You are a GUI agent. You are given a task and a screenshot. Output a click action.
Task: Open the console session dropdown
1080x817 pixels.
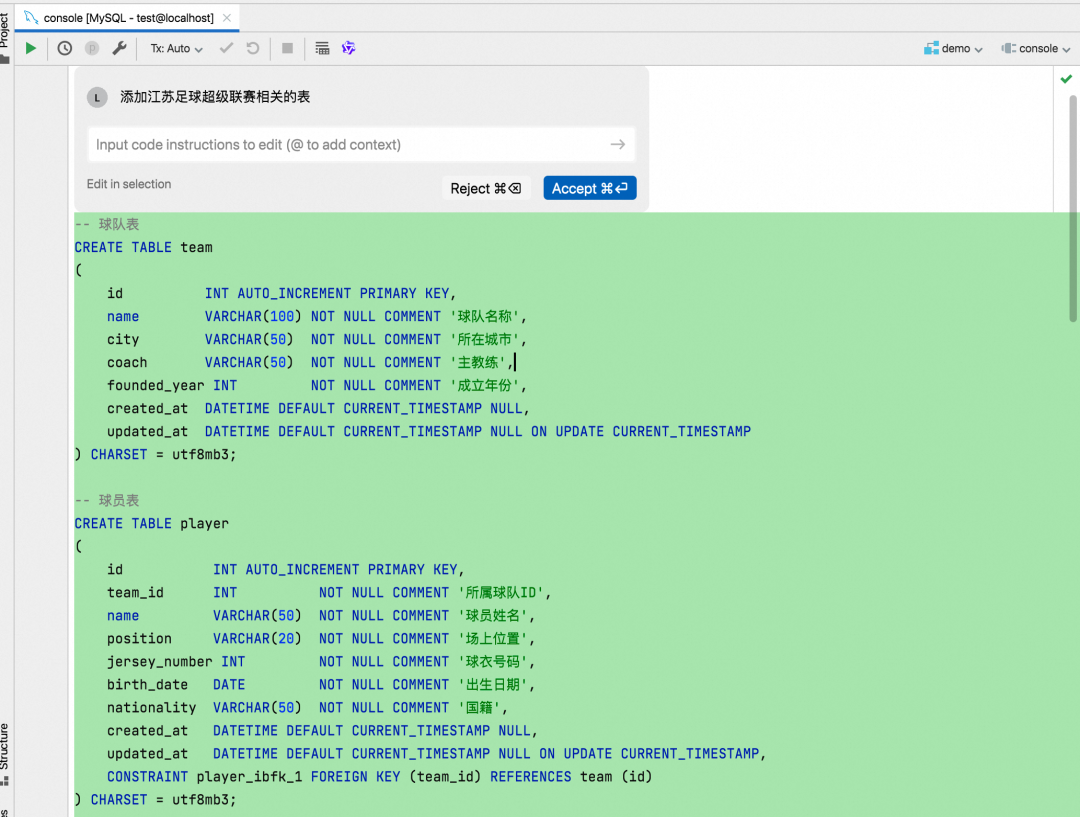(1036, 48)
